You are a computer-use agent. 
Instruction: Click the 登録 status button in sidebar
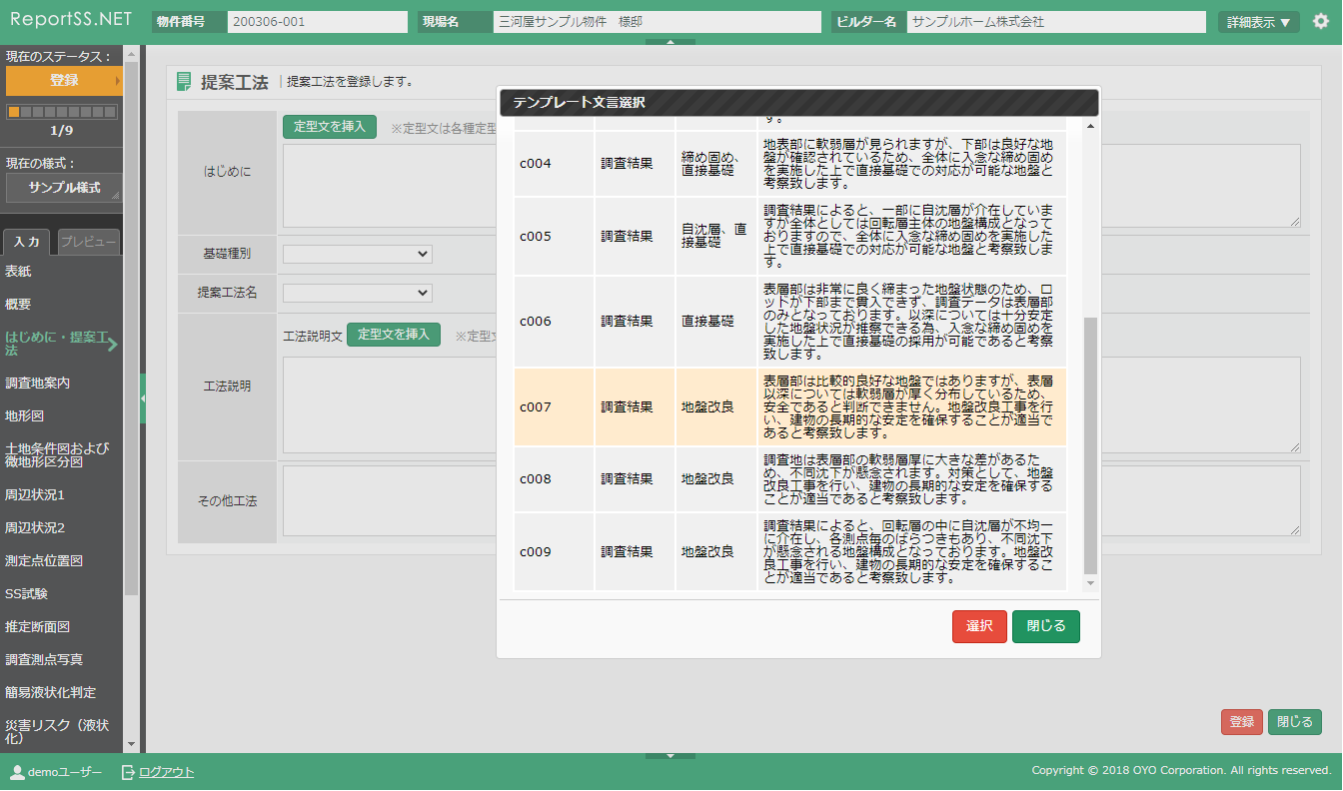click(64, 80)
